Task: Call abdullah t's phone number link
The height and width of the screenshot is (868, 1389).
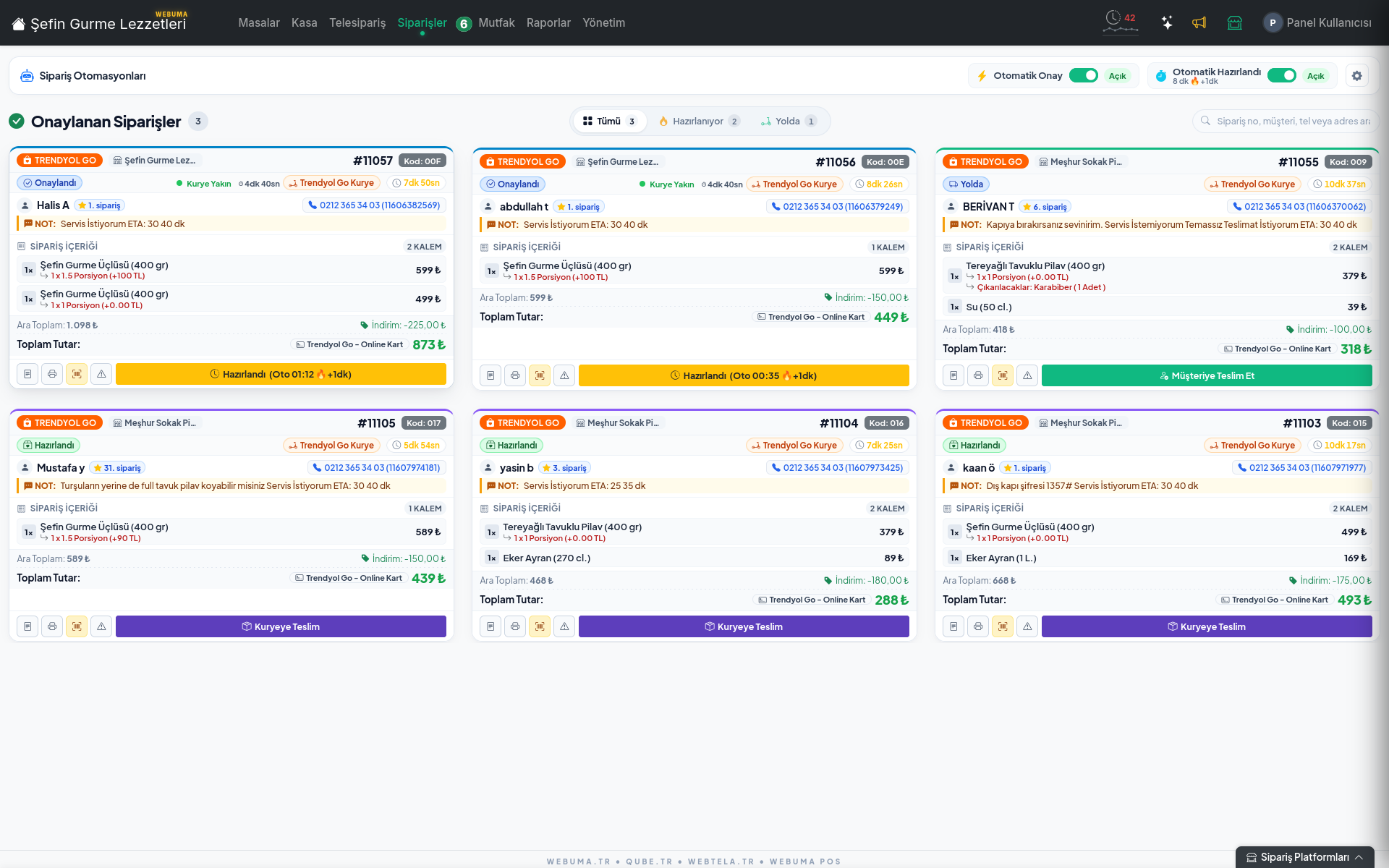Action: [837, 207]
